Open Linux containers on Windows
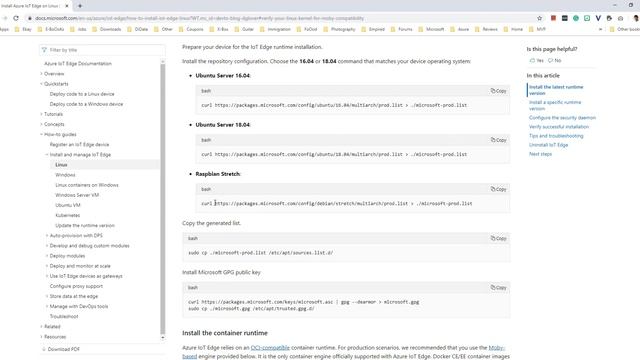This screenshot has width=640, height=360. click(87, 185)
